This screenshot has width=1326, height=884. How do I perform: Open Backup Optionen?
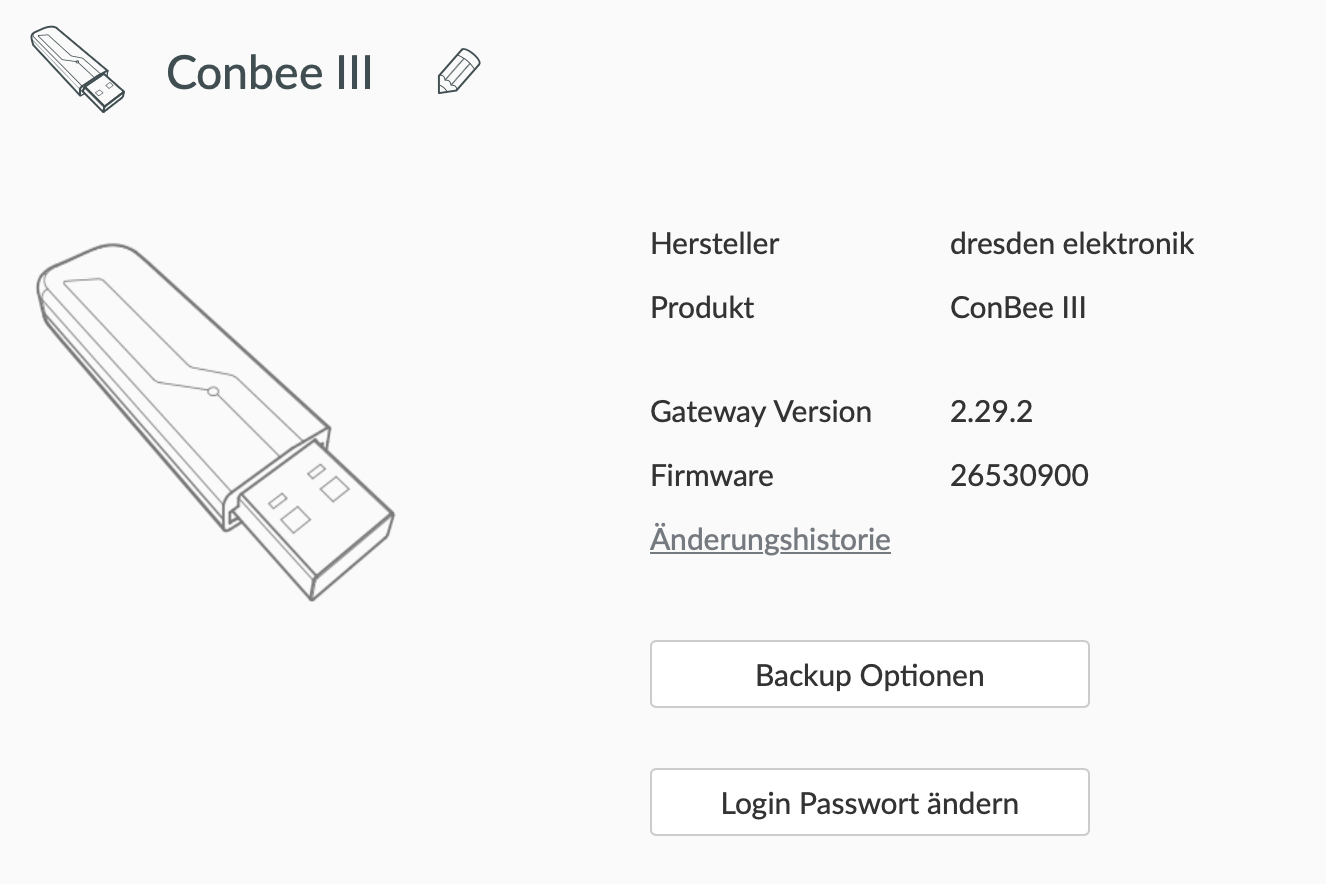point(869,675)
